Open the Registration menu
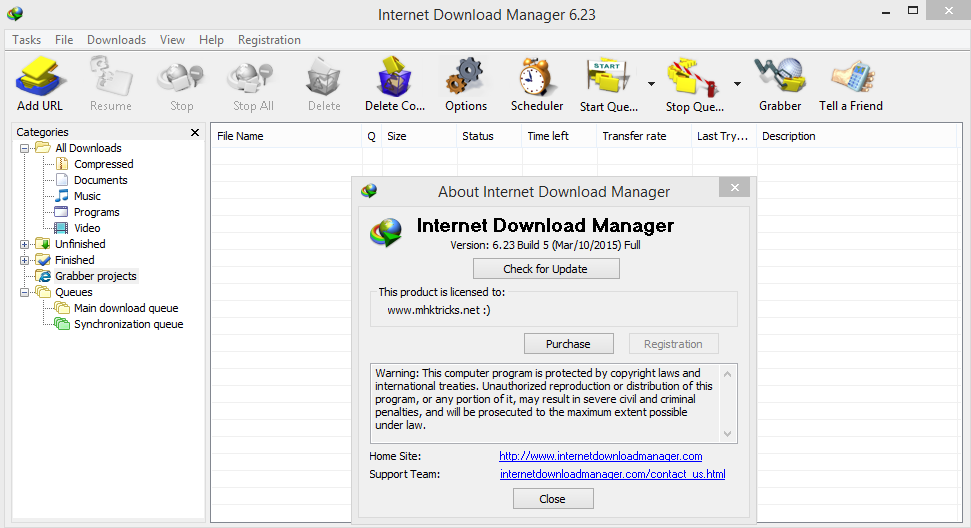Image resolution: width=971 pixels, height=528 pixels. (269, 40)
